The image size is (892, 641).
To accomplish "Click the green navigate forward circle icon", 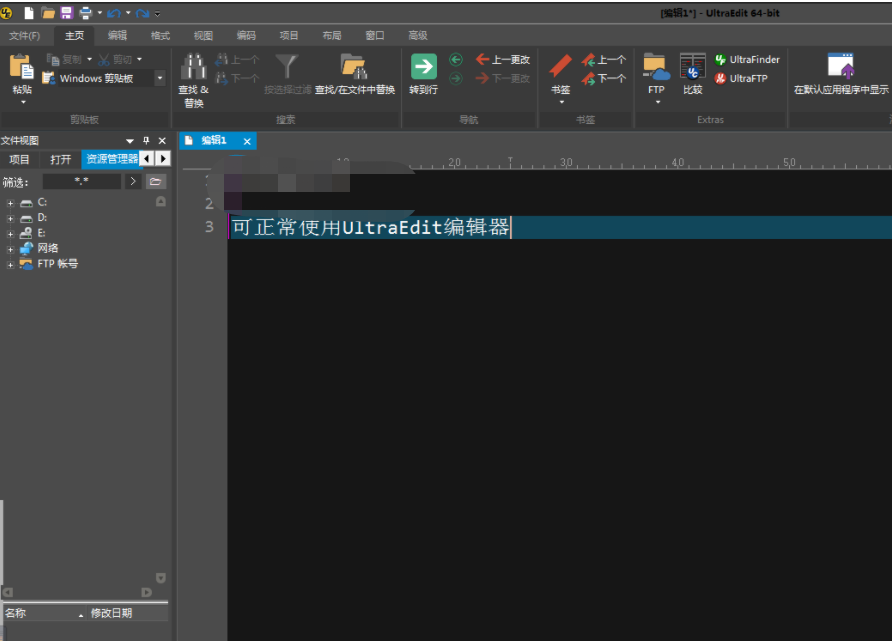I will tap(456, 78).
